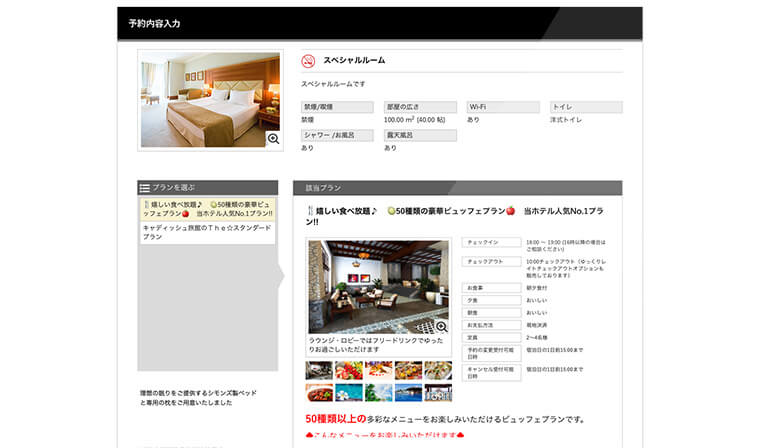The width and height of the screenshot is (760, 448).
Task: Select the second thumbnail in the top gallery row
Action: (x=349, y=369)
